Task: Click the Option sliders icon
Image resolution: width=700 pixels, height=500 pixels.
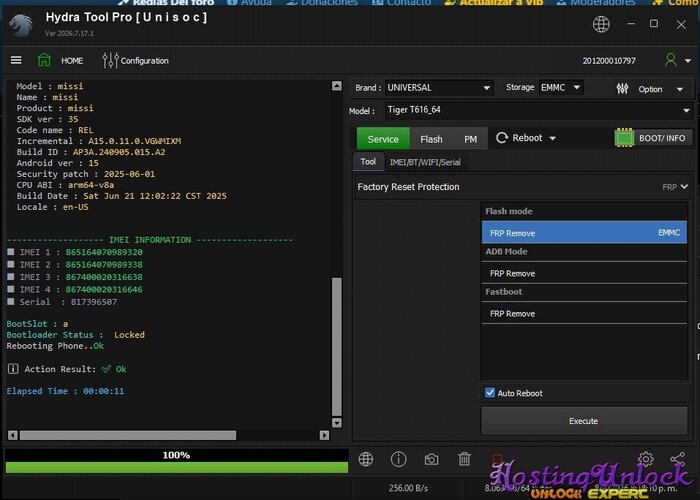Action: (622, 88)
